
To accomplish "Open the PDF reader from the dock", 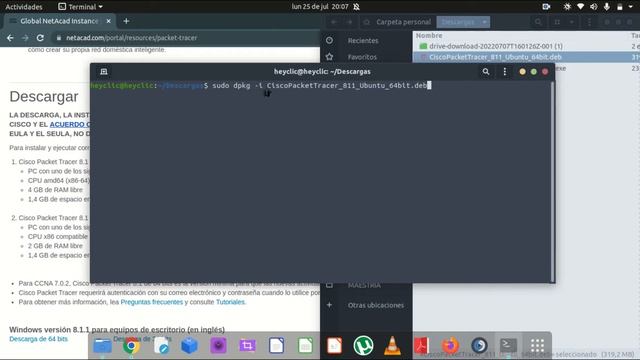I will tap(421, 346).
